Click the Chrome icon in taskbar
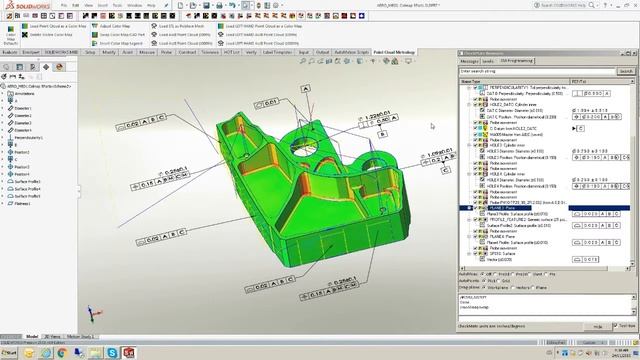The width and height of the screenshot is (640, 360). tap(62, 353)
